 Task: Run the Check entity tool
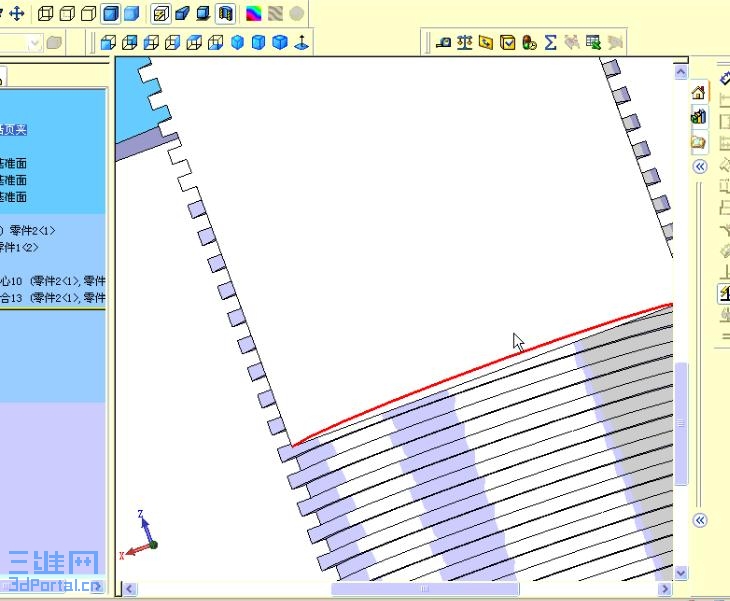507,43
